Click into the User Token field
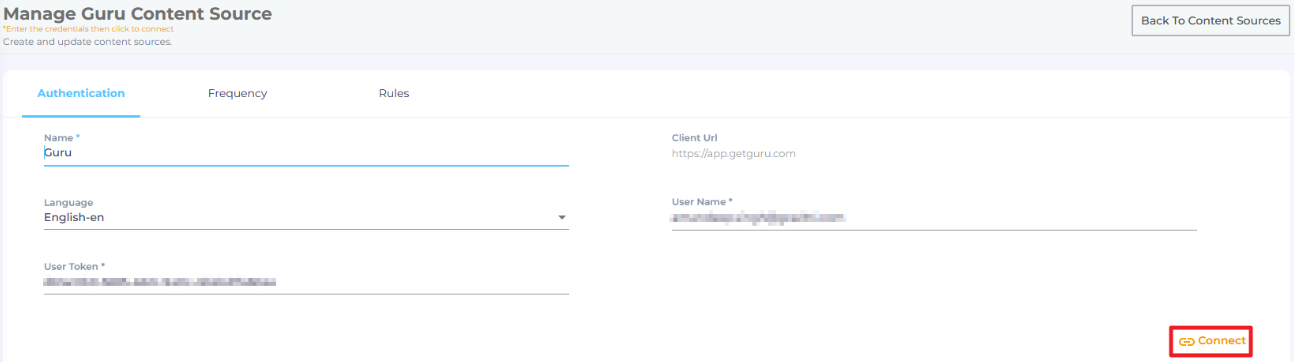 click(x=306, y=283)
